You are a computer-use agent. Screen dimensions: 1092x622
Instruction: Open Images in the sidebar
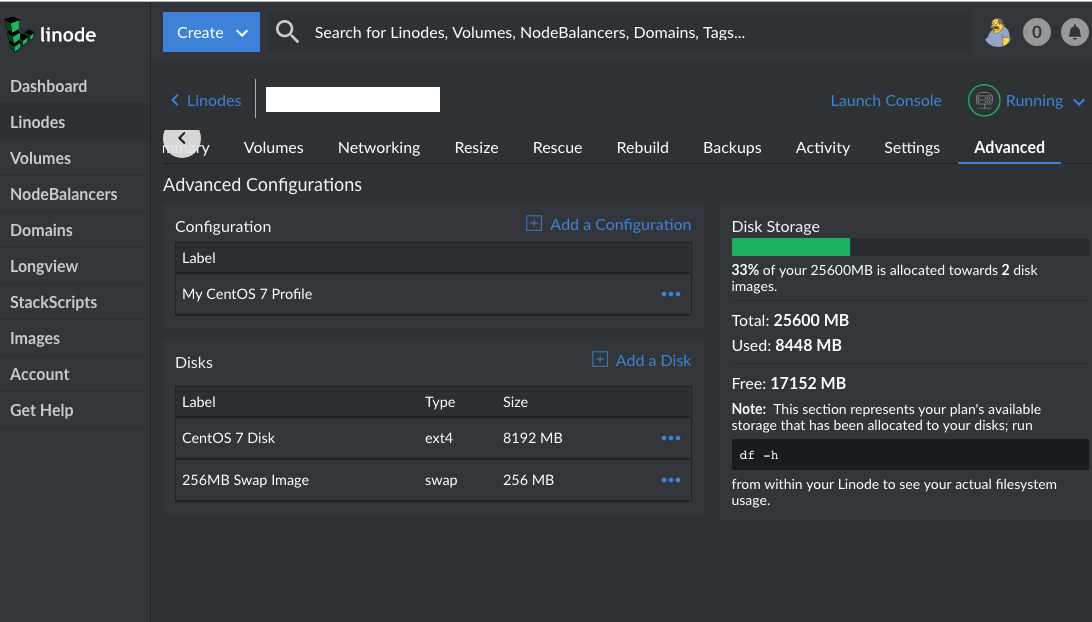[x=75, y=338]
